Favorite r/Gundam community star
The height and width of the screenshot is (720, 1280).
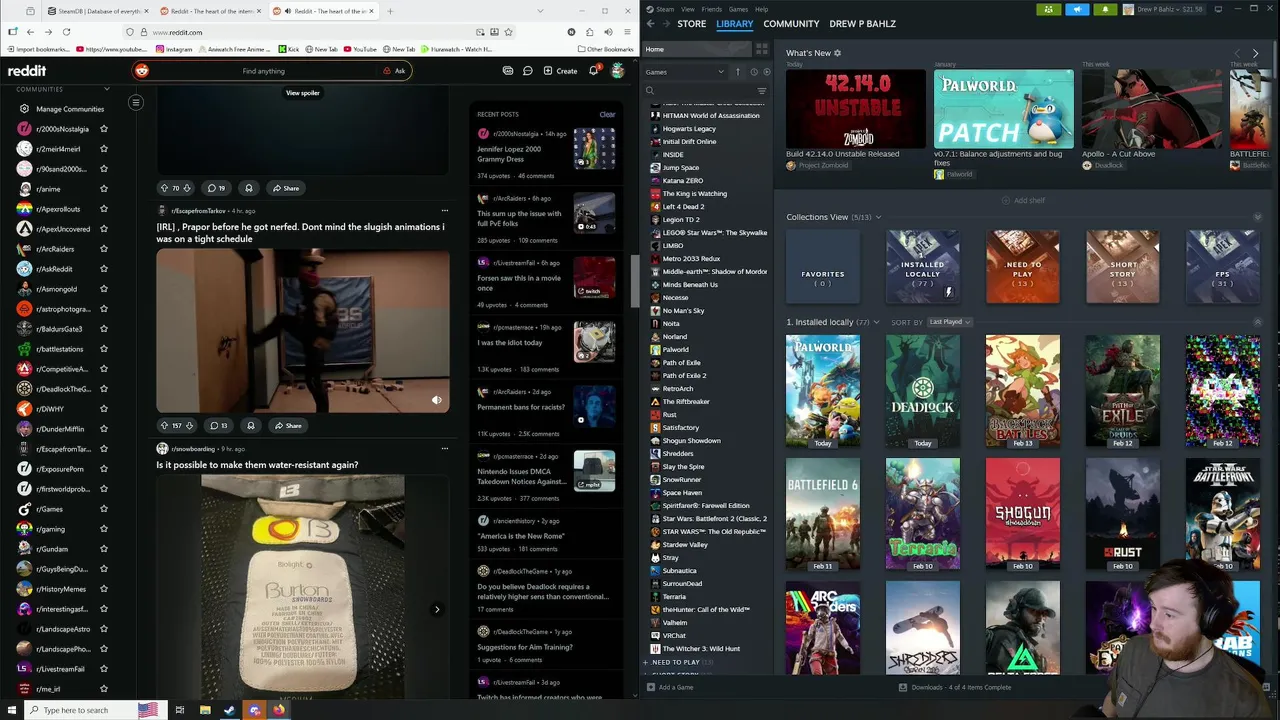[x=103, y=549]
